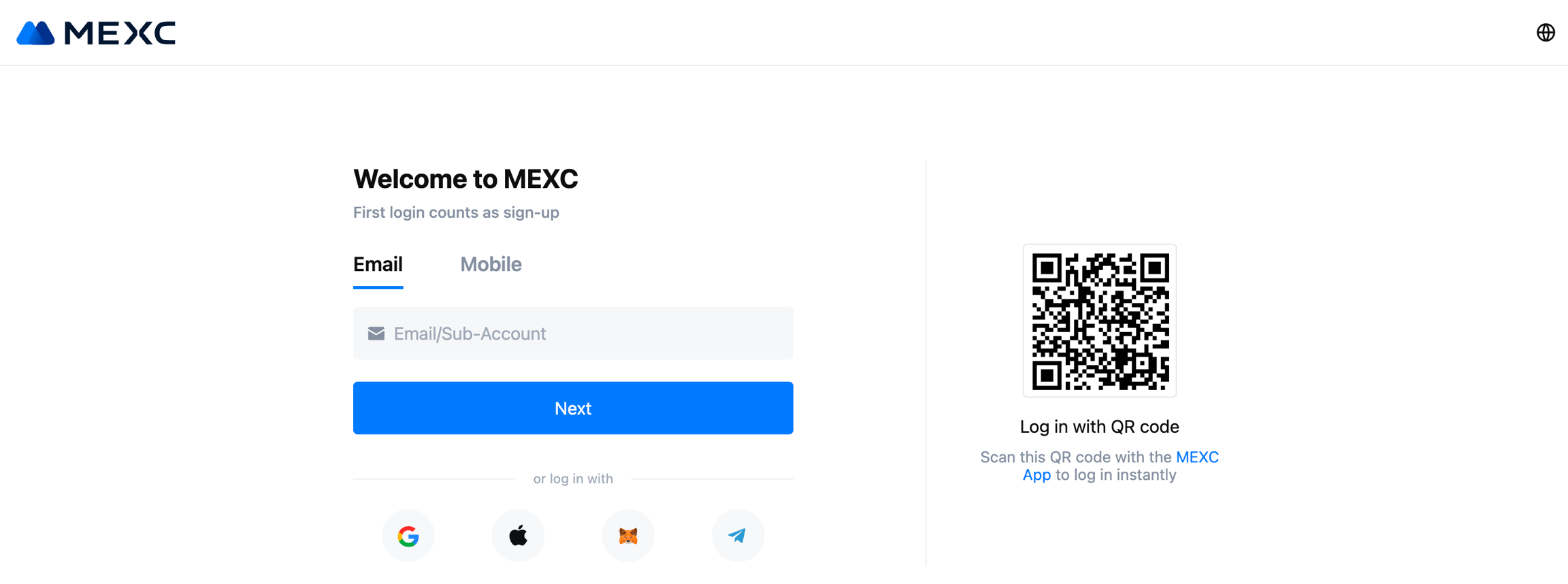This screenshot has width=1568, height=584.
Task: Click the QR code image
Action: (x=1100, y=321)
